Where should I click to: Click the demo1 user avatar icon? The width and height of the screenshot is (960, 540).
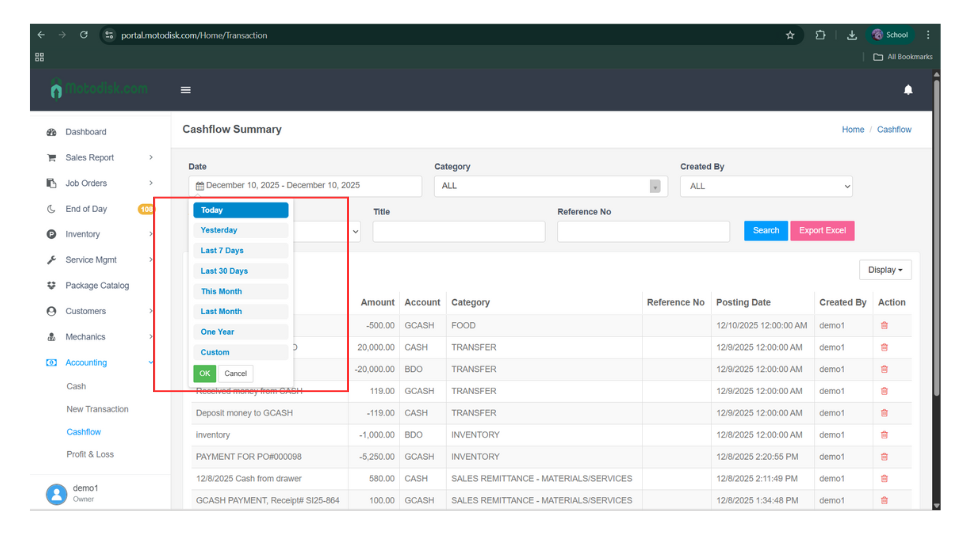pos(56,494)
